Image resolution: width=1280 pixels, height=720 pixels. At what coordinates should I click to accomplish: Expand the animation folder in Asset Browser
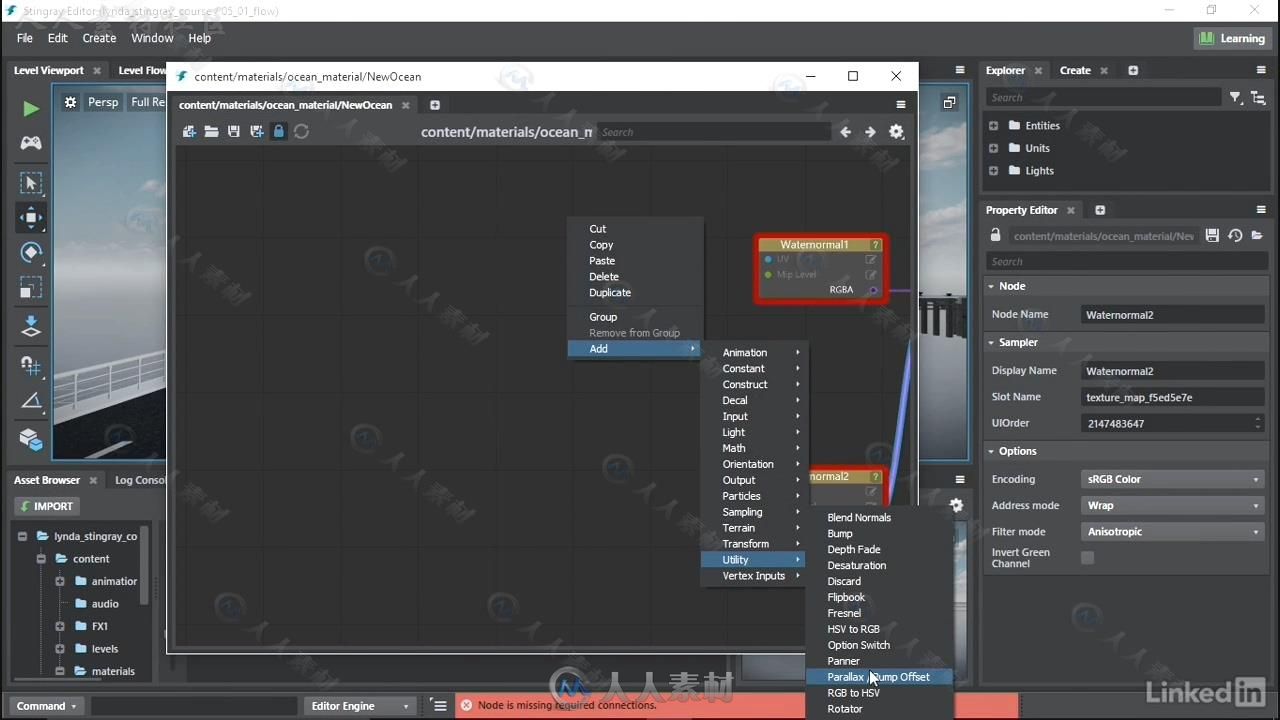[60, 581]
